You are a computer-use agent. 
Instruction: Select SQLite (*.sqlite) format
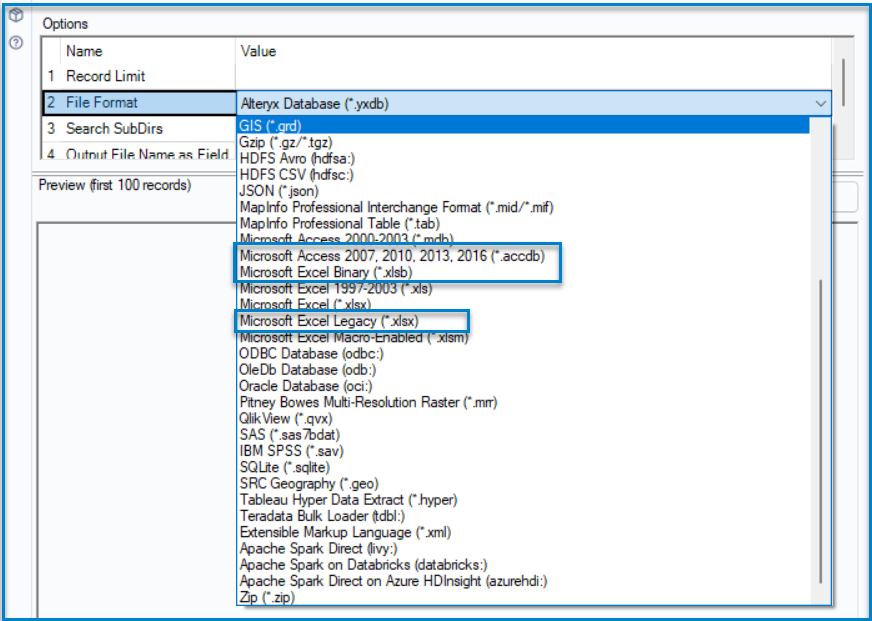coord(284,467)
